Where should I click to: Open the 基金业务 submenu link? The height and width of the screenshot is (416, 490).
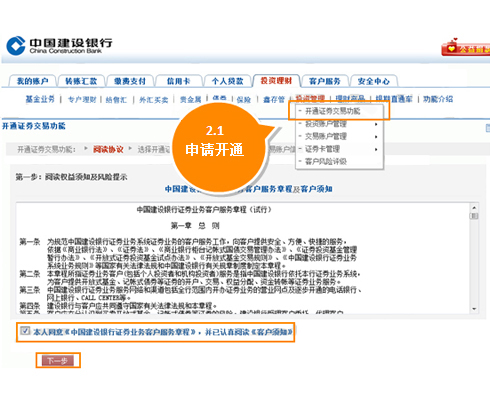[x=40, y=99]
